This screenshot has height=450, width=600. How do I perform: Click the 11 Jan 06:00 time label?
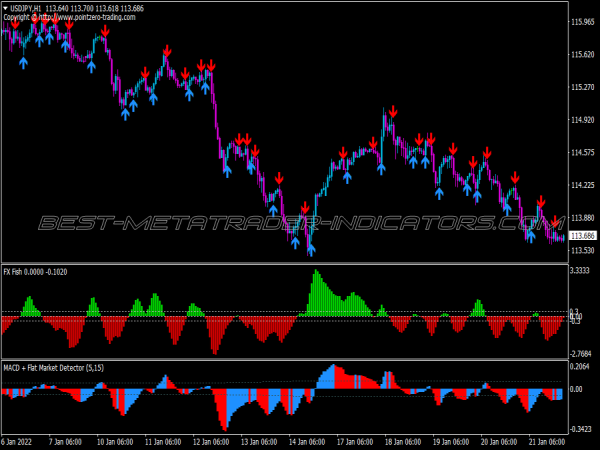point(163,442)
